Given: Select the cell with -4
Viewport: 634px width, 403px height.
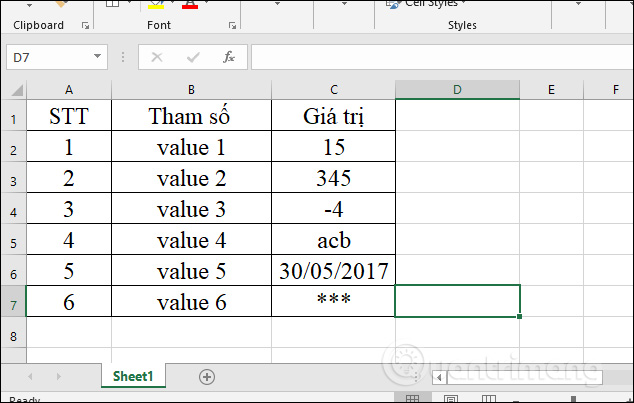Looking at the screenshot, I should click(x=334, y=209).
